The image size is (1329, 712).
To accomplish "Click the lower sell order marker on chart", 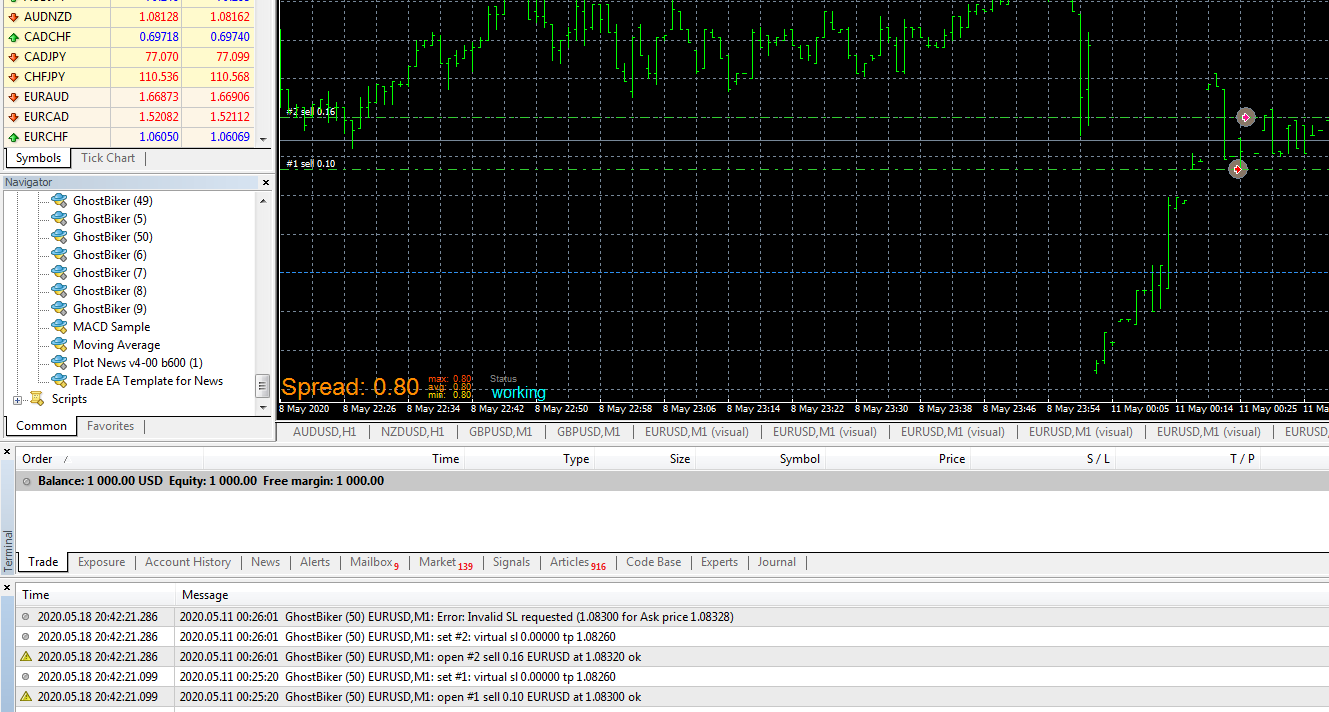I will [x=1238, y=169].
